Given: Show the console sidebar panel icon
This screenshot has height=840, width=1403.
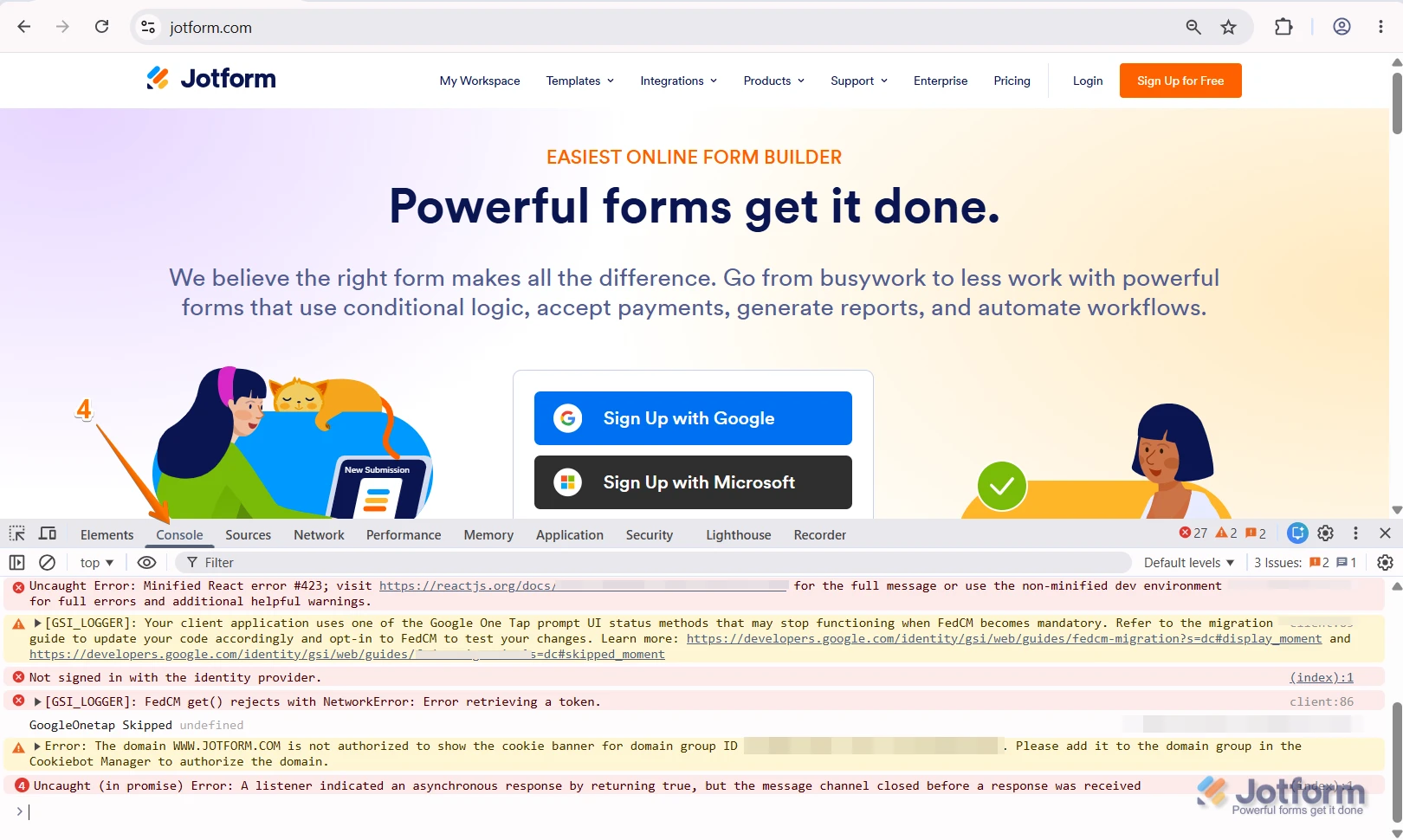Looking at the screenshot, I should tap(16, 562).
